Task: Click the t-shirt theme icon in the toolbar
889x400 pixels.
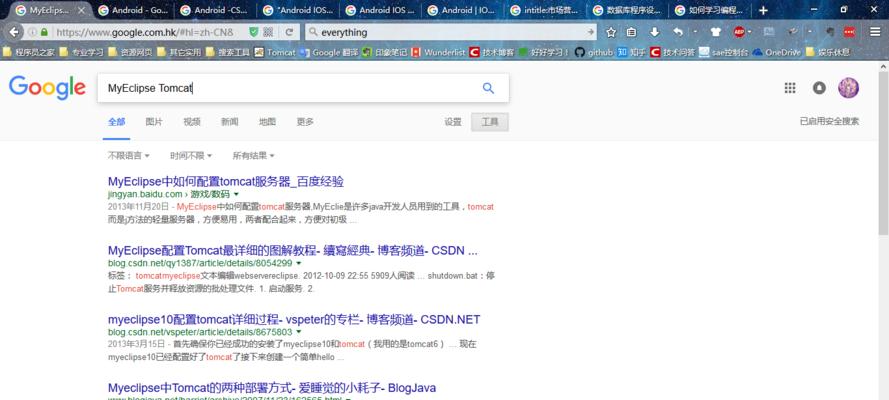Action: tap(716, 32)
